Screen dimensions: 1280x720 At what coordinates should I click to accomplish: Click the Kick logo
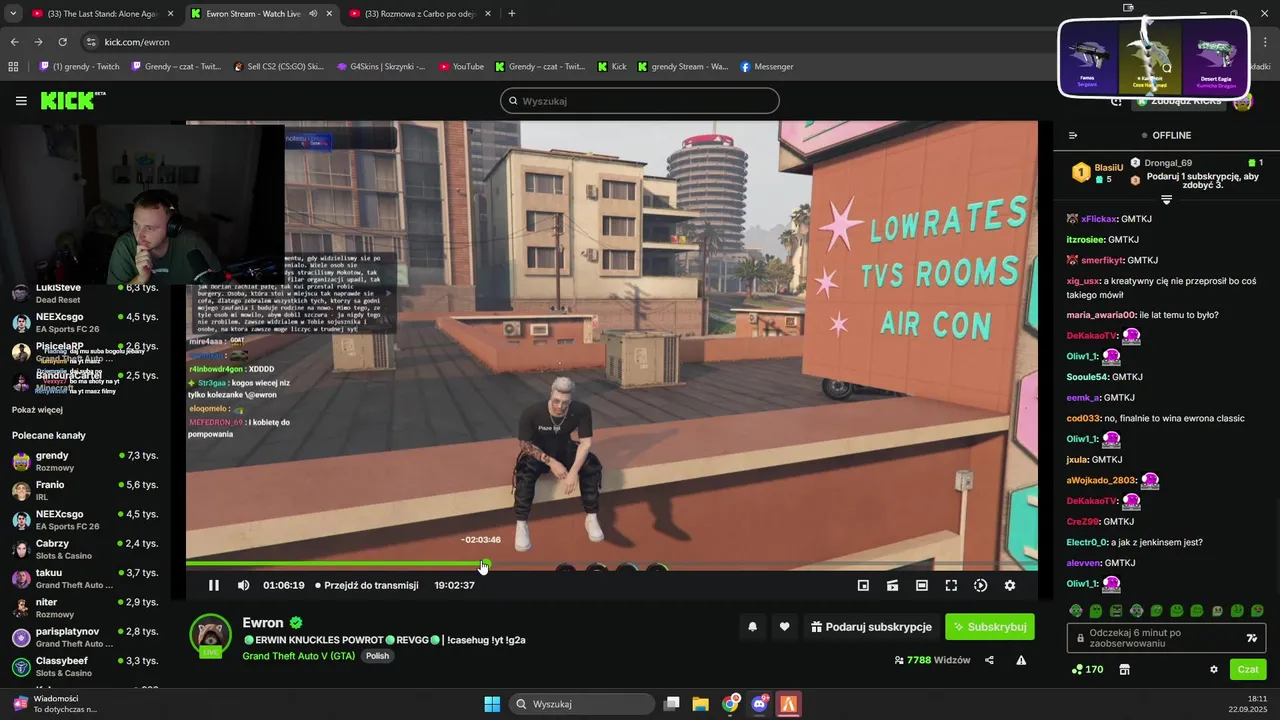pyautogui.click(x=72, y=101)
